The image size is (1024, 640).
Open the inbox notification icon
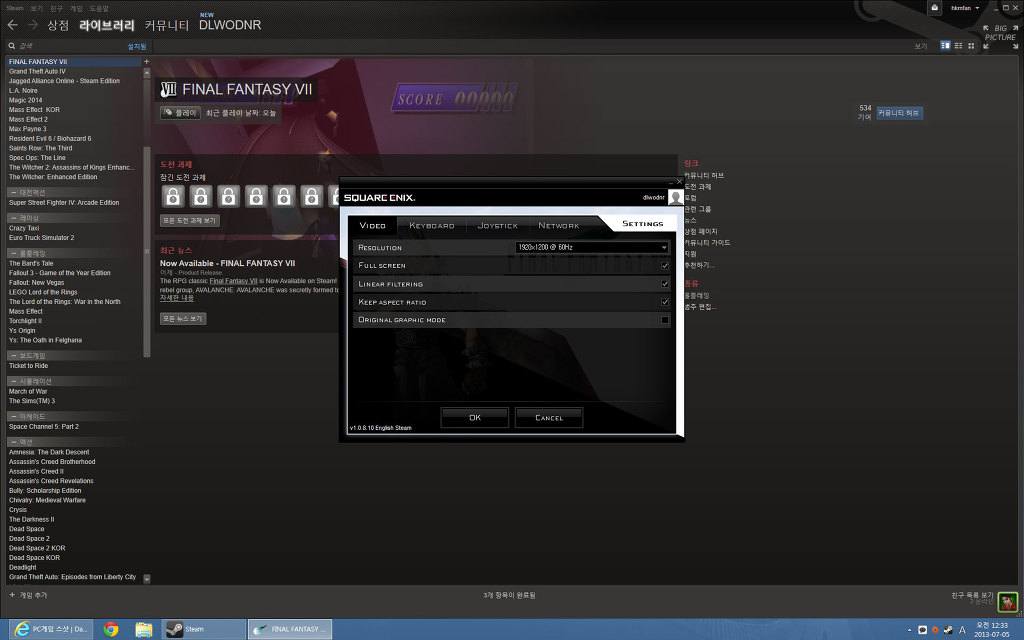point(934,8)
